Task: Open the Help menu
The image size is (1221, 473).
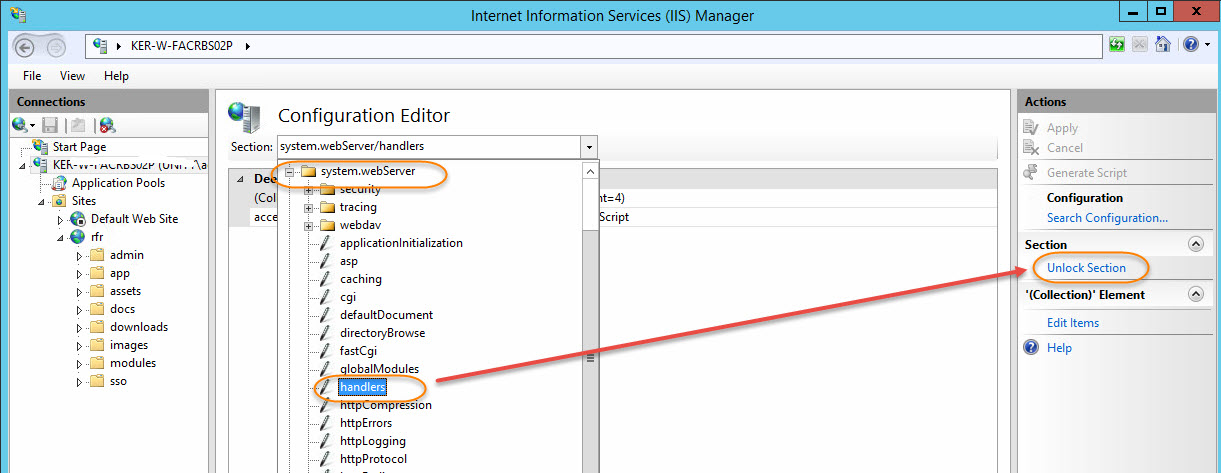Action: [116, 76]
